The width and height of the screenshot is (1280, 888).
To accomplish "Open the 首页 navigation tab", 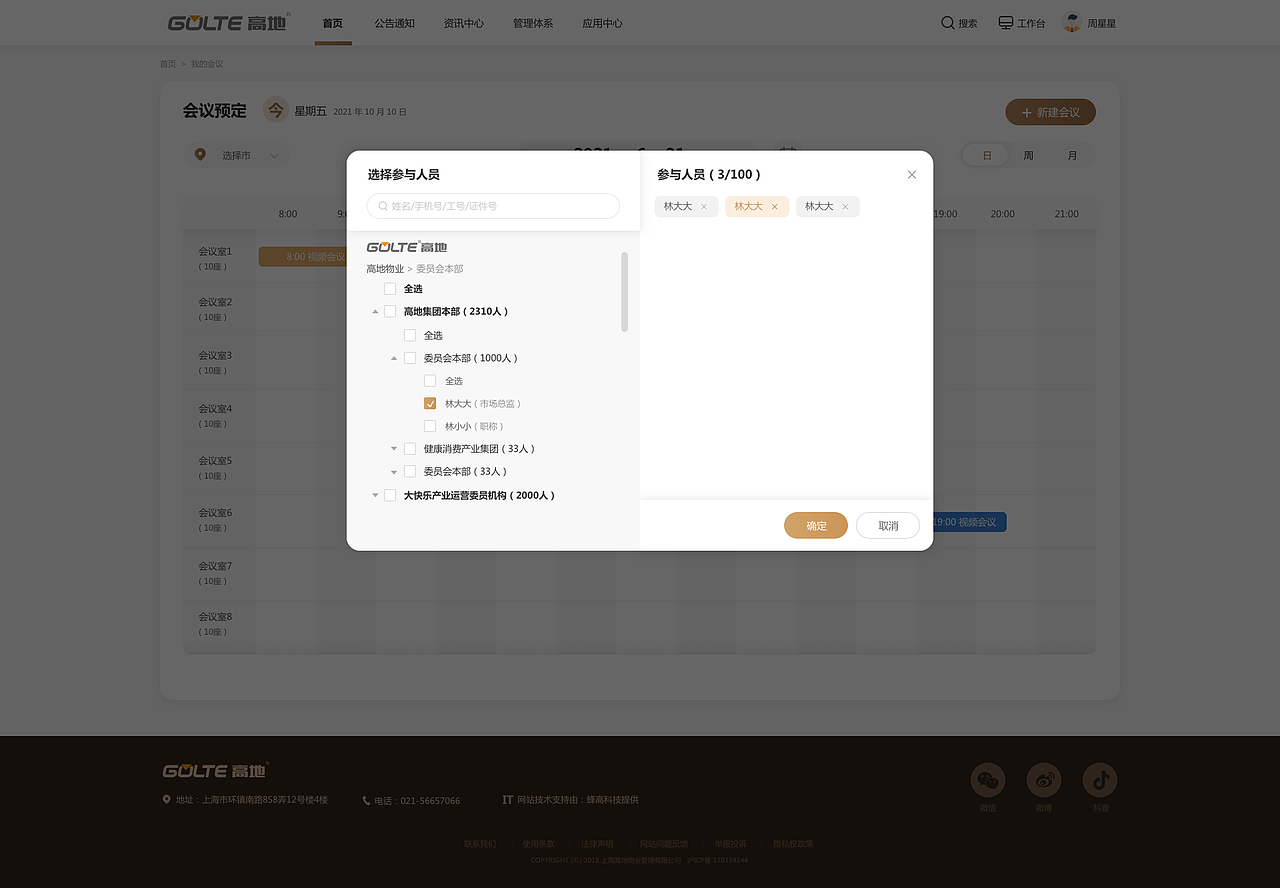I will click(333, 23).
